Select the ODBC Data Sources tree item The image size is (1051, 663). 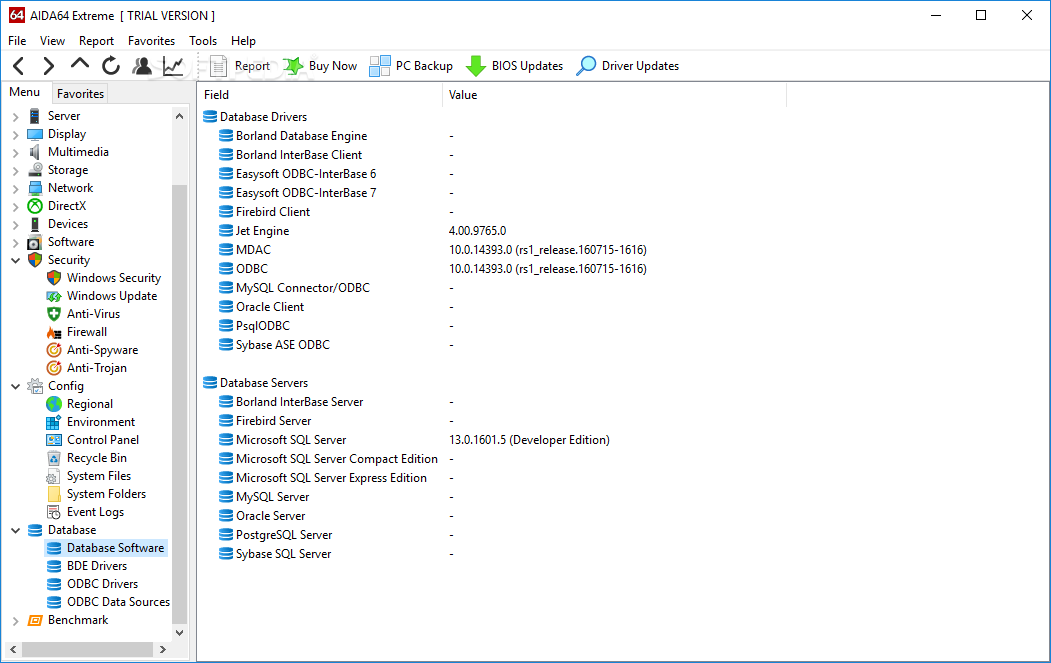tap(108, 602)
